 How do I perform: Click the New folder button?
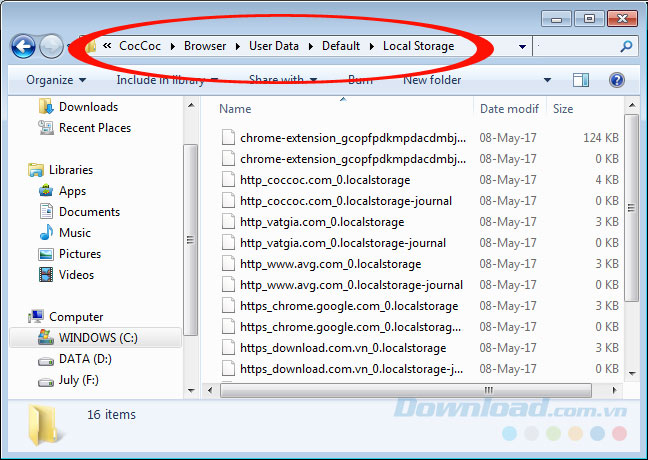(432, 80)
